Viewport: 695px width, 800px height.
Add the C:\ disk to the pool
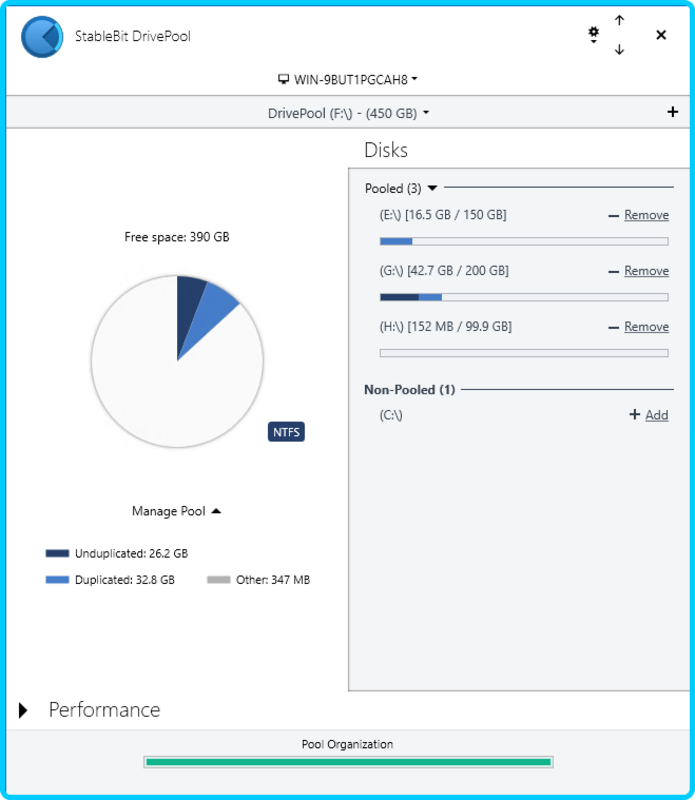[657, 415]
